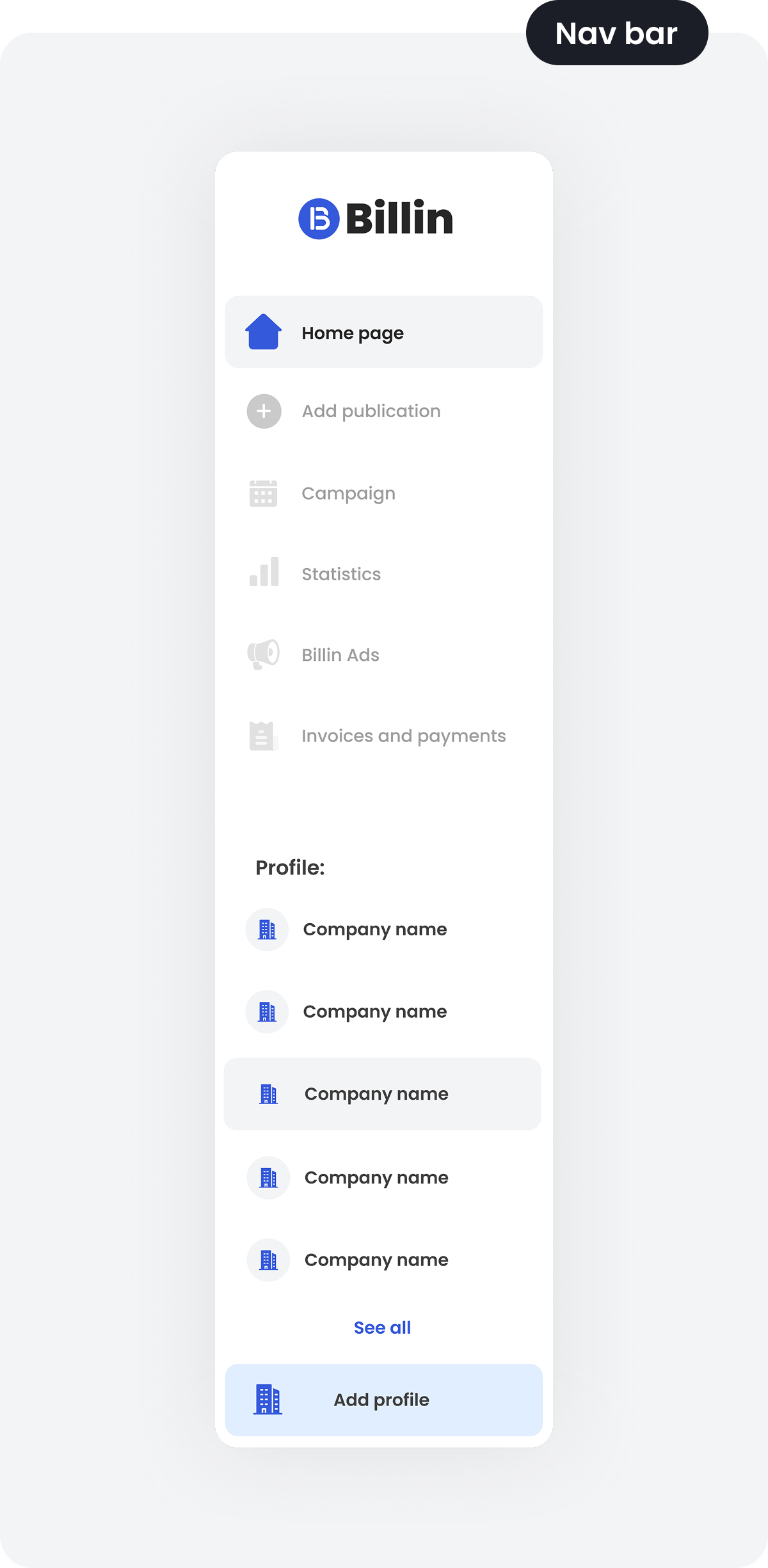
Task: Navigate to the Statistics text label
Action: click(341, 574)
